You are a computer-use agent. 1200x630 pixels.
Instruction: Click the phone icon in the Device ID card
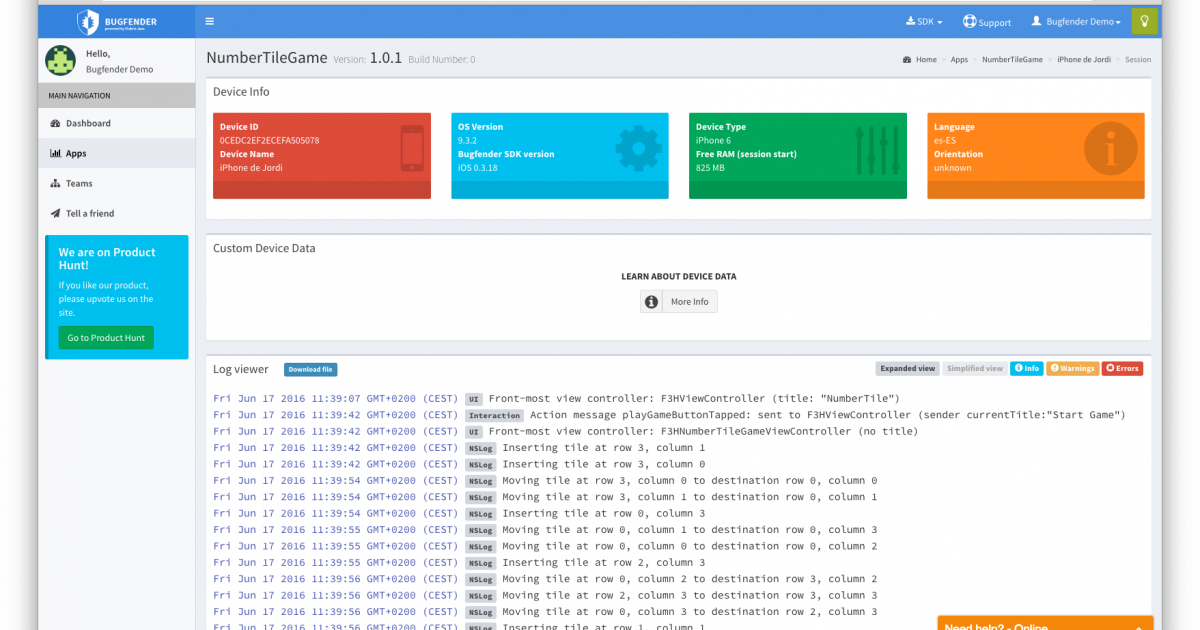pos(411,149)
